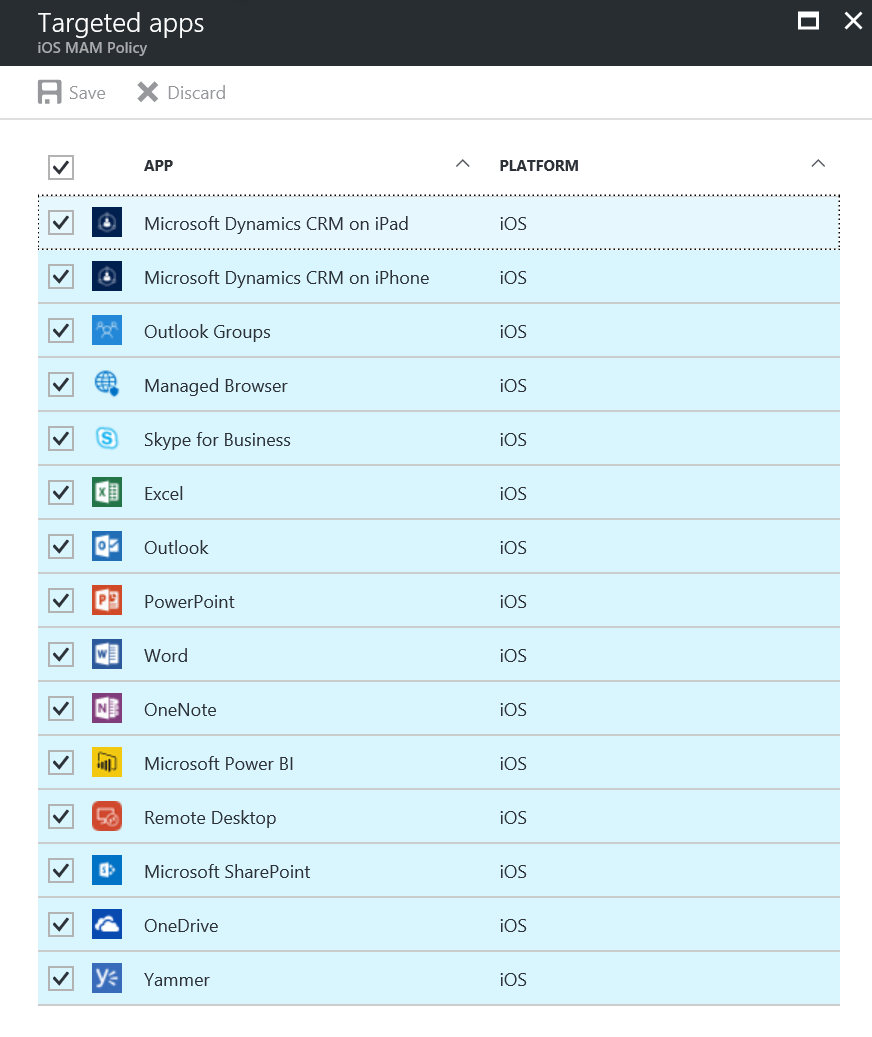The height and width of the screenshot is (1037, 872).
Task: Click the APP column header
Action: (x=159, y=166)
